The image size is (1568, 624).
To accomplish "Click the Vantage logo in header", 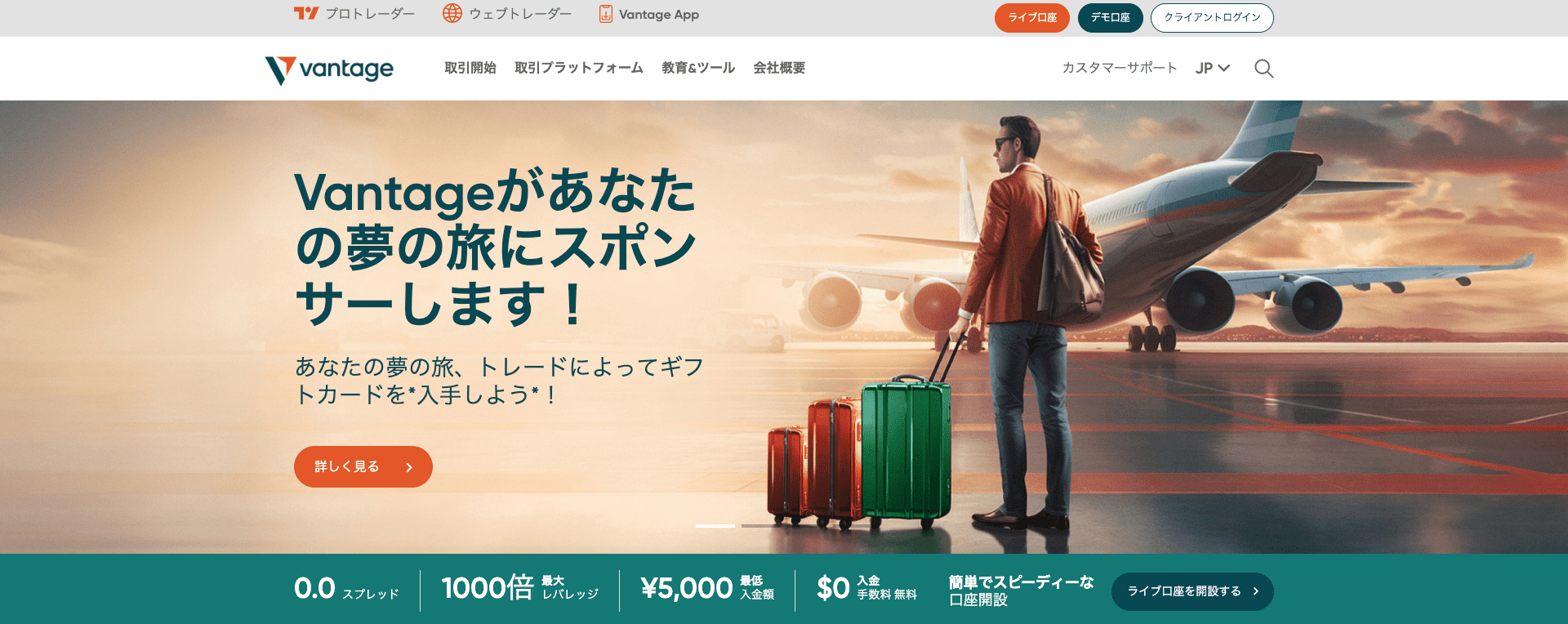I will click(329, 69).
